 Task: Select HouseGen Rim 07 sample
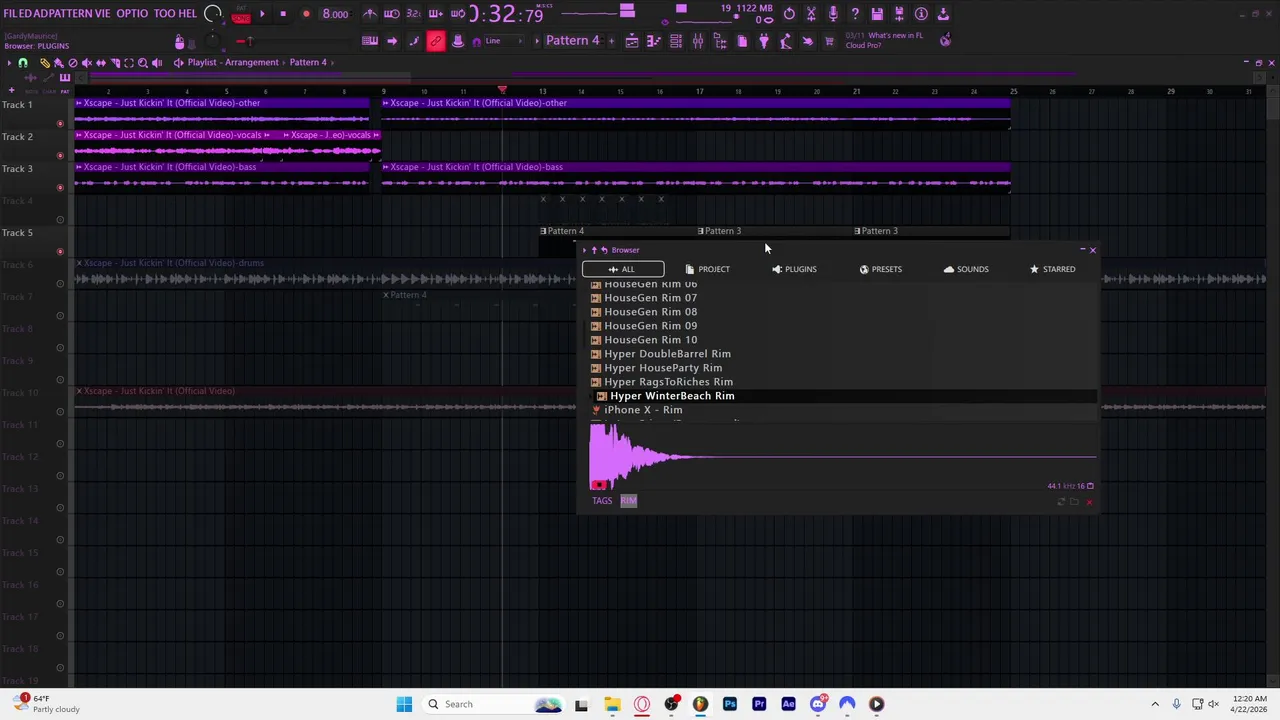[651, 298]
